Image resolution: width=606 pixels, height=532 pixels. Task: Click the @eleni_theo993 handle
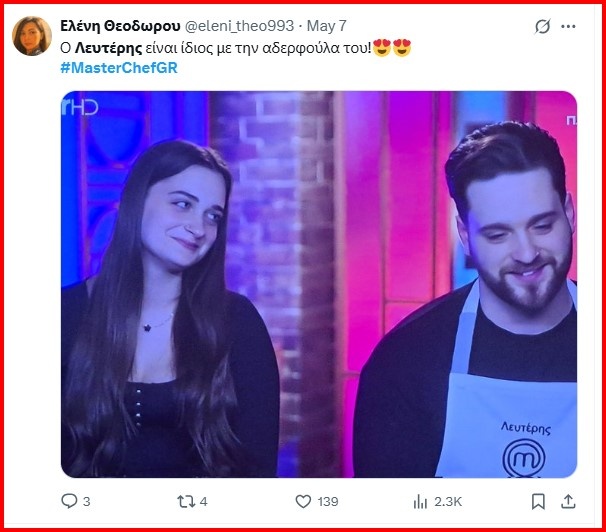point(246,26)
